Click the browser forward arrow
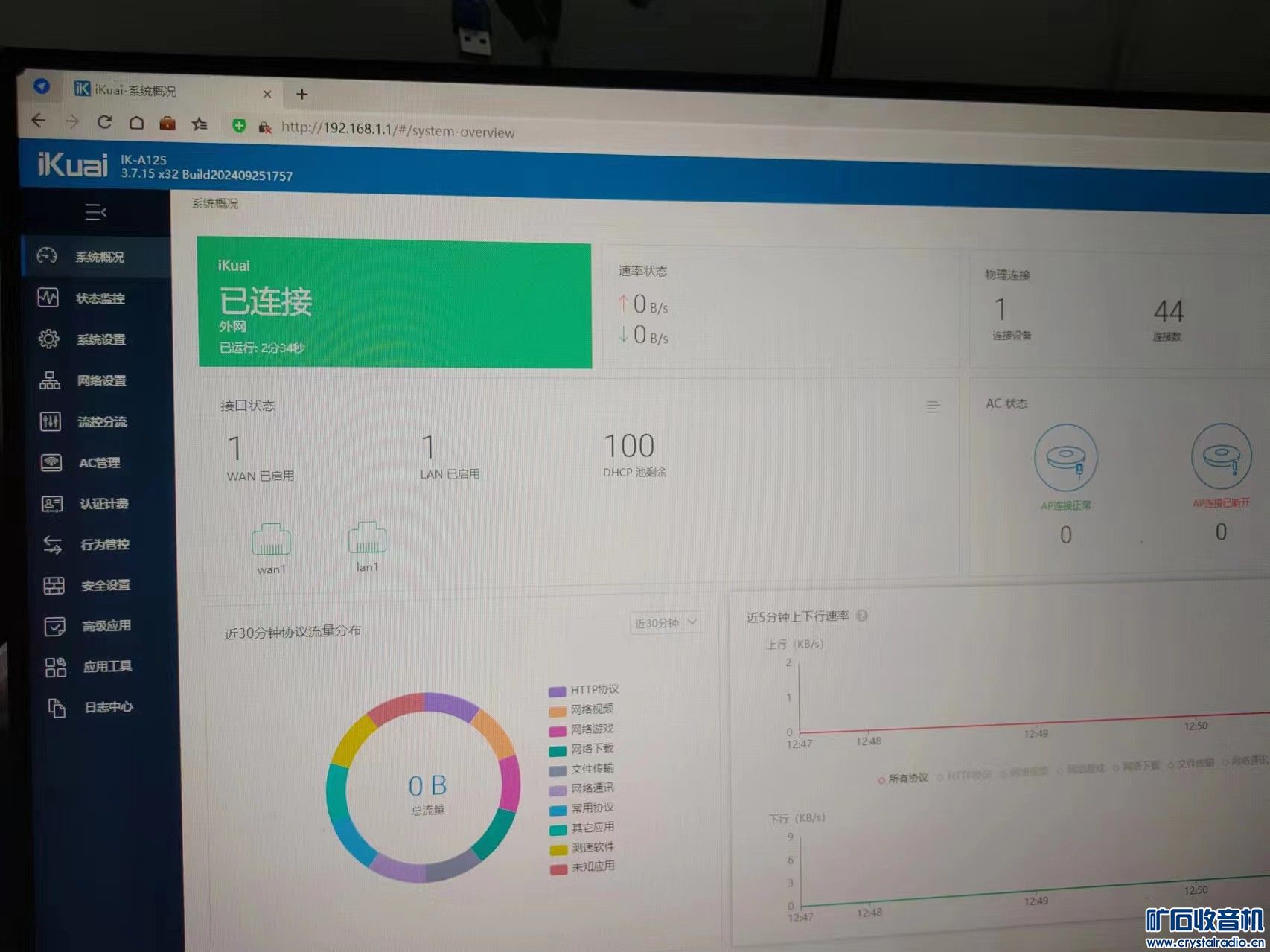Image resolution: width=1270 pixels, height=952 pixels. [x=71, y=121]
